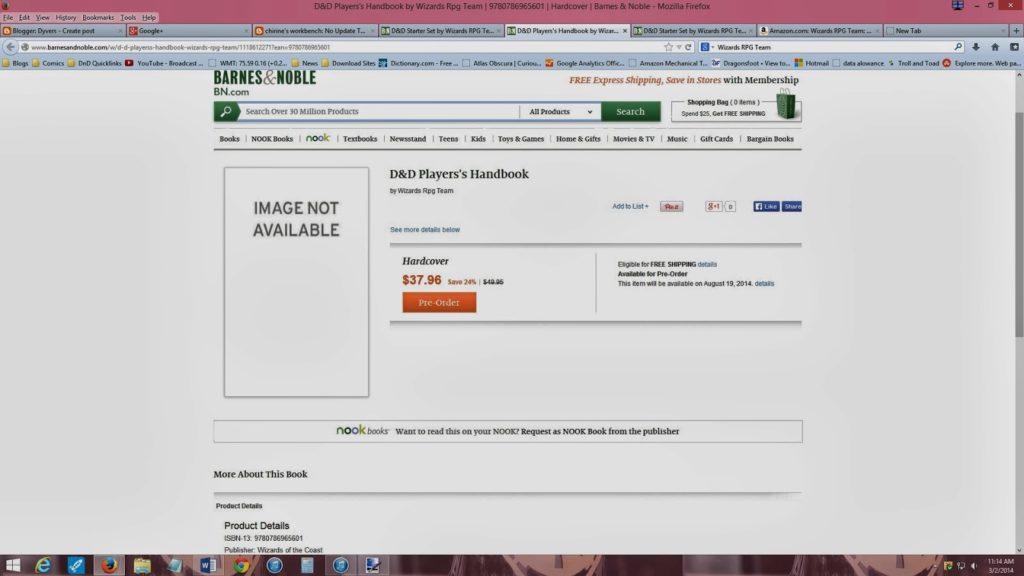The image size is (1024, 576).
Task: Reload the page using the refresh icon
Action: tap(688, 47)
